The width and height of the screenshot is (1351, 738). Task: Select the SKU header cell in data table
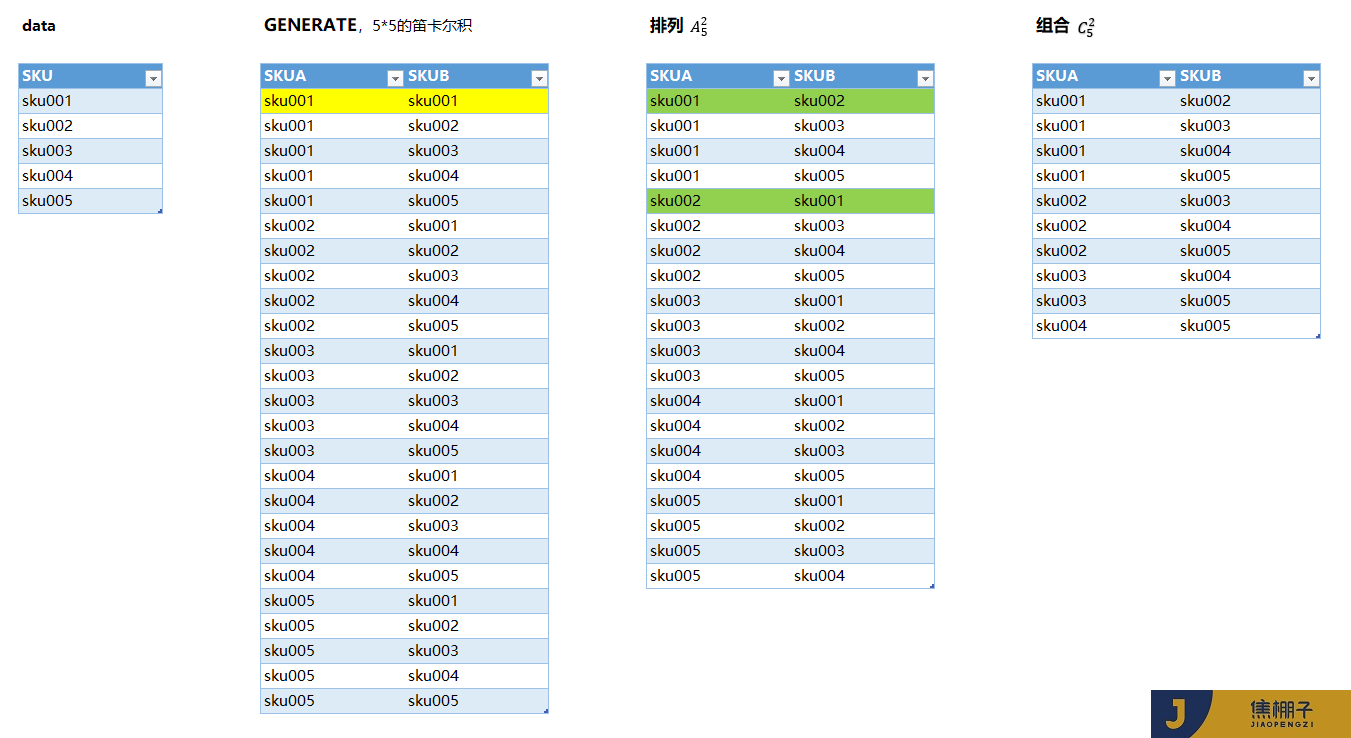[x=90, y=76]
